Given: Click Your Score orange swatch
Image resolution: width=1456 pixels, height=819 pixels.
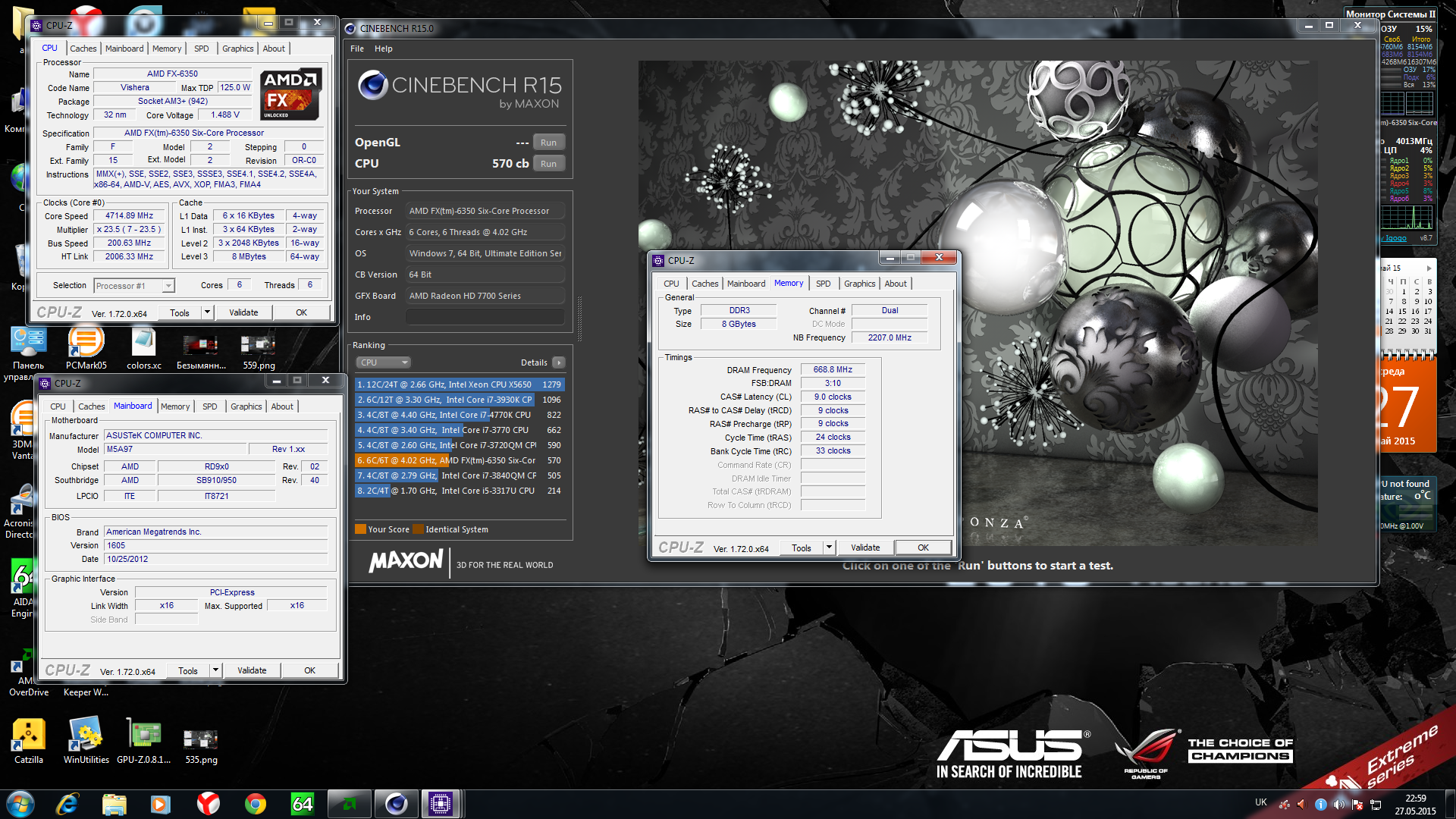Looking at the screenshot, I should tap(360, 529).
